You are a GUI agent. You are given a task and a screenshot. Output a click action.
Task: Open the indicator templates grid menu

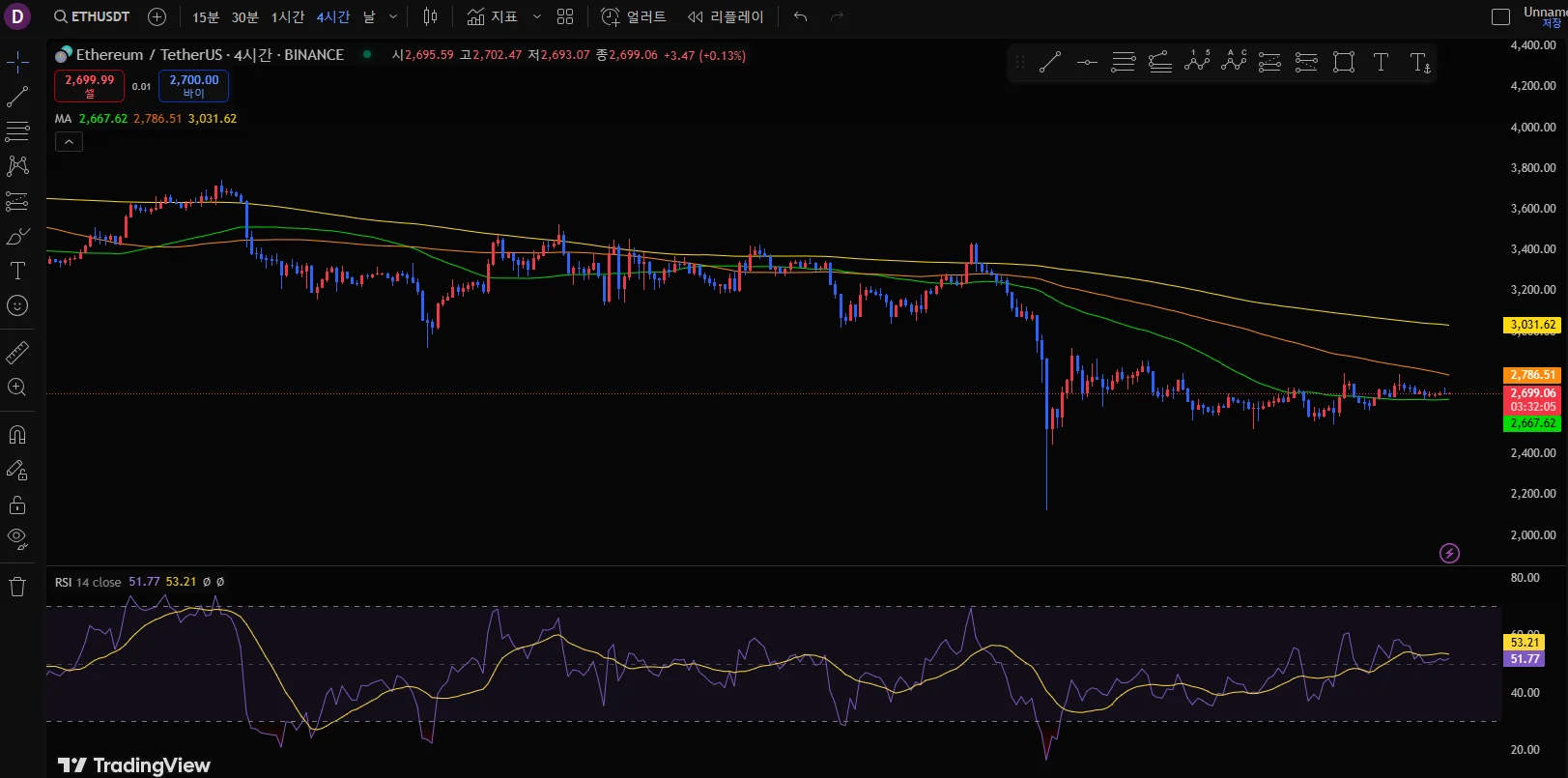pyautogui.click(x=565, y=16)
